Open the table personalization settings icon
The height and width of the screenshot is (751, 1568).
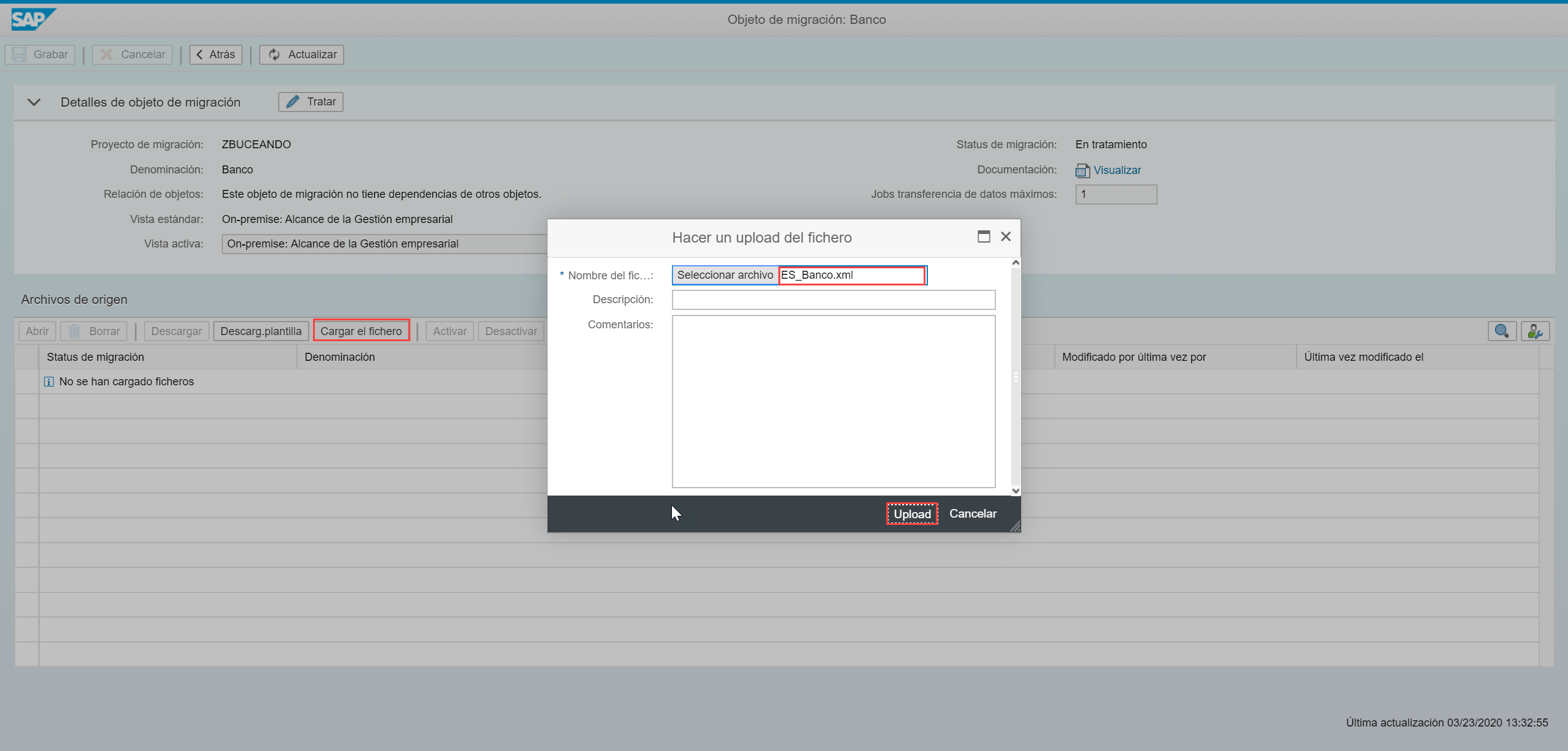(1535, 331)
